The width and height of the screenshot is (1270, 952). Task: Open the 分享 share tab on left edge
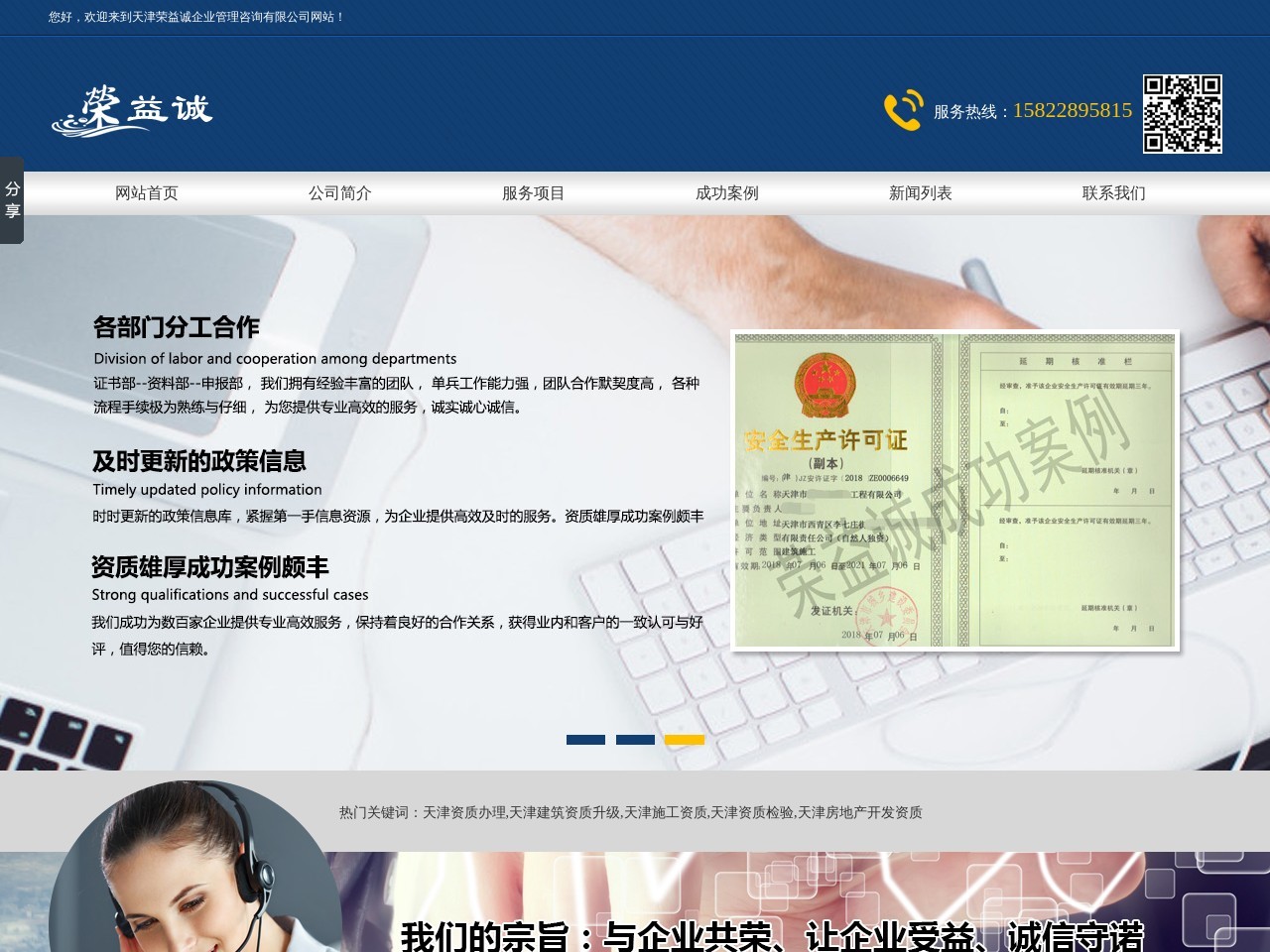(13, 197)
